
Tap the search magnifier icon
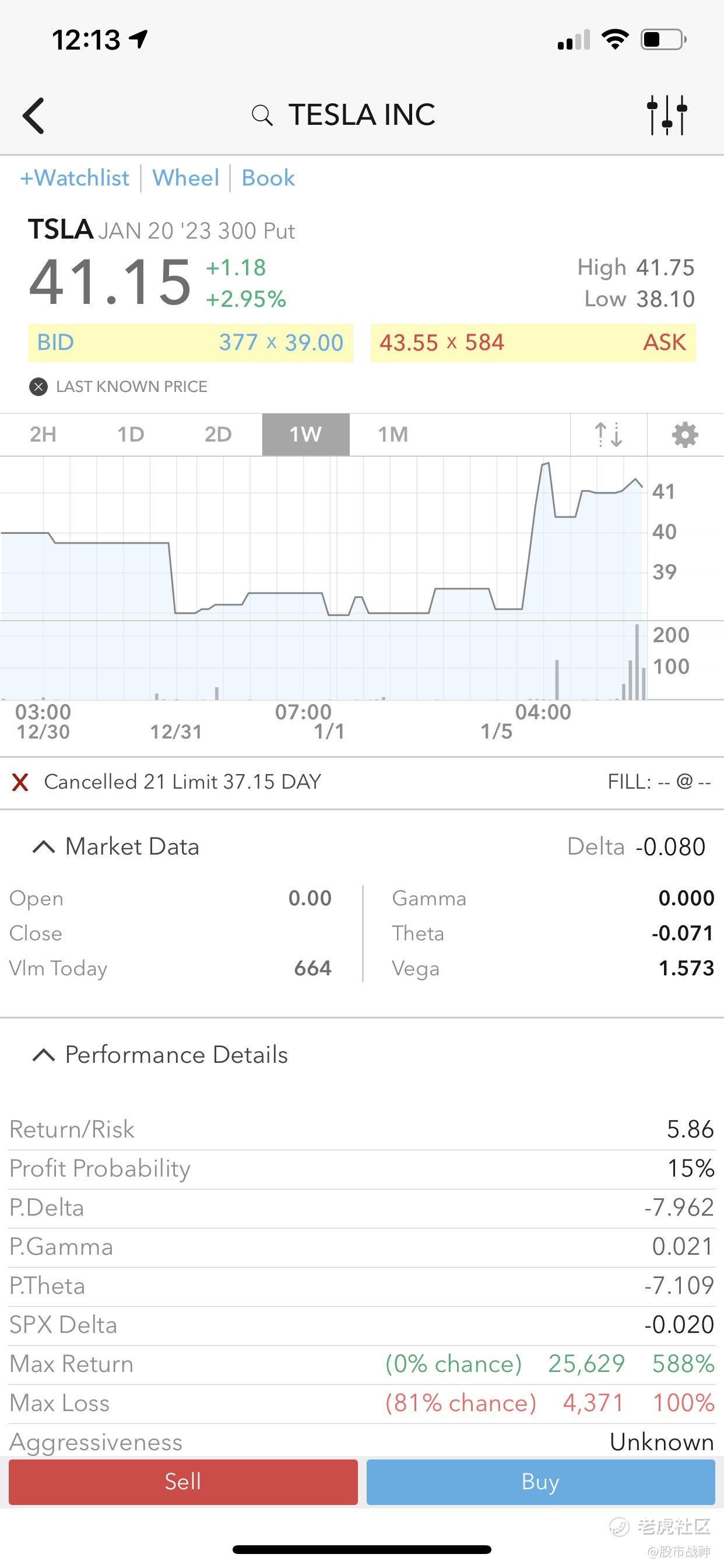point(262,115)
